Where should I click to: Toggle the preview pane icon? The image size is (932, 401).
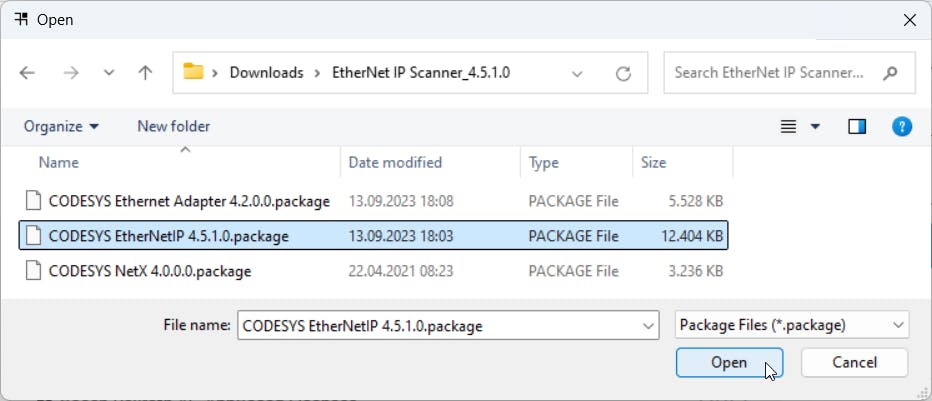coord(857,127)
